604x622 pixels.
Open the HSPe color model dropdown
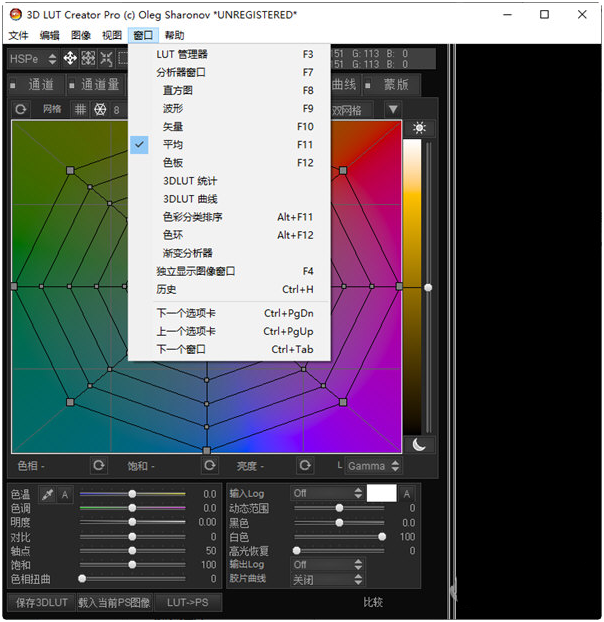click(x=32, y=59)
